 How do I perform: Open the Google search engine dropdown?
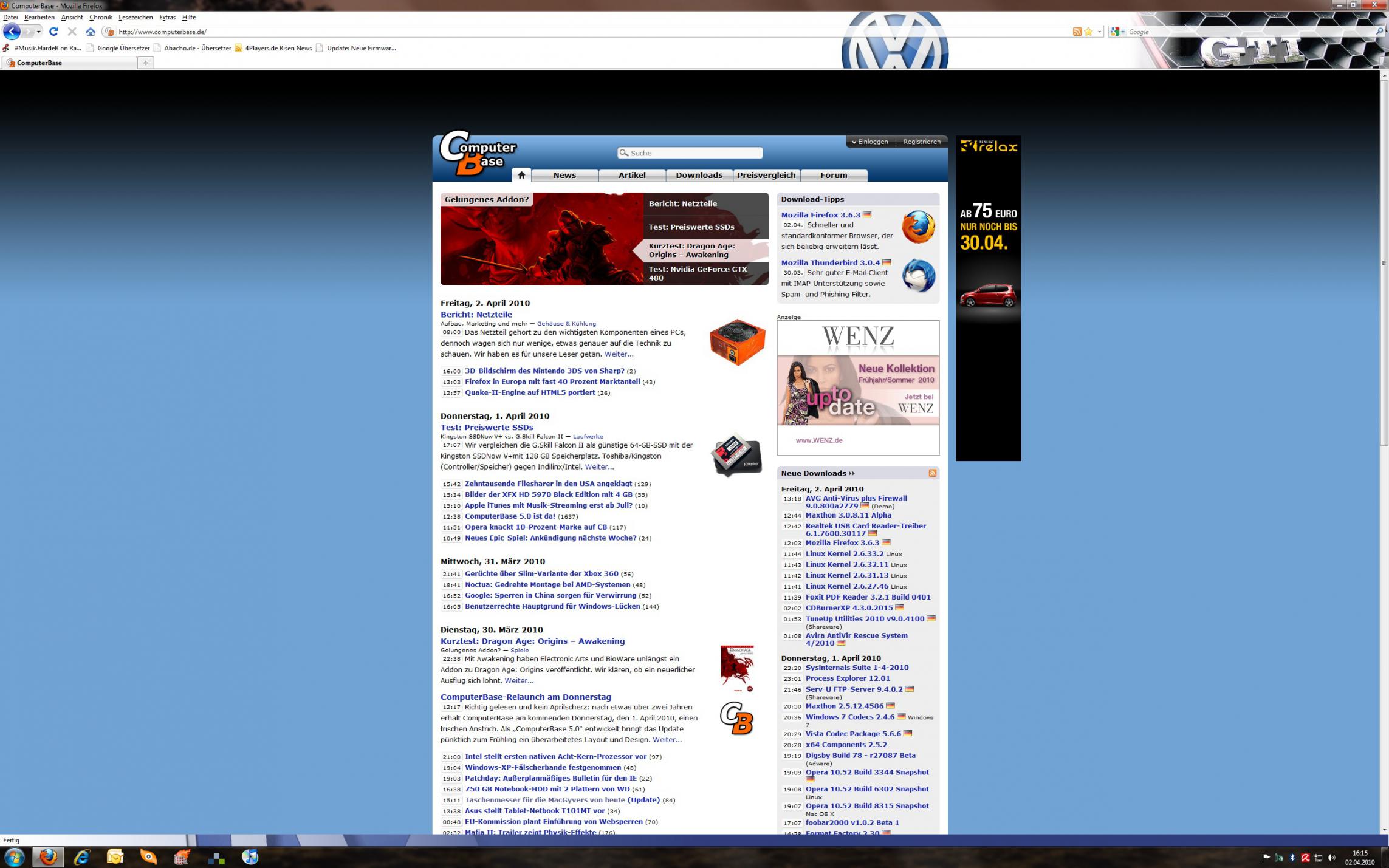click(x=1117, y=32)
